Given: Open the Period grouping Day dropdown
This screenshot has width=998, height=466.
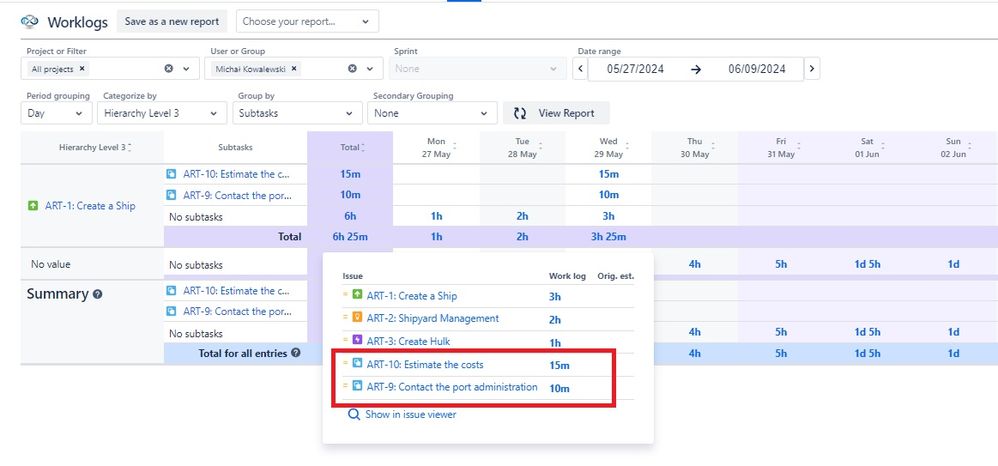Looking at the screenshot, I should click(56, 113).
